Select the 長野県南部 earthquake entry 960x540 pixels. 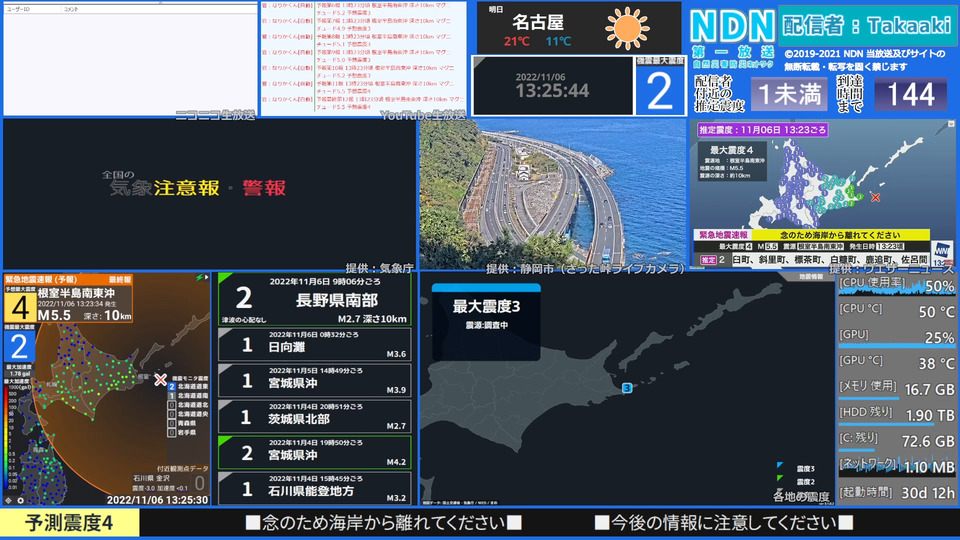coord(315,299)
